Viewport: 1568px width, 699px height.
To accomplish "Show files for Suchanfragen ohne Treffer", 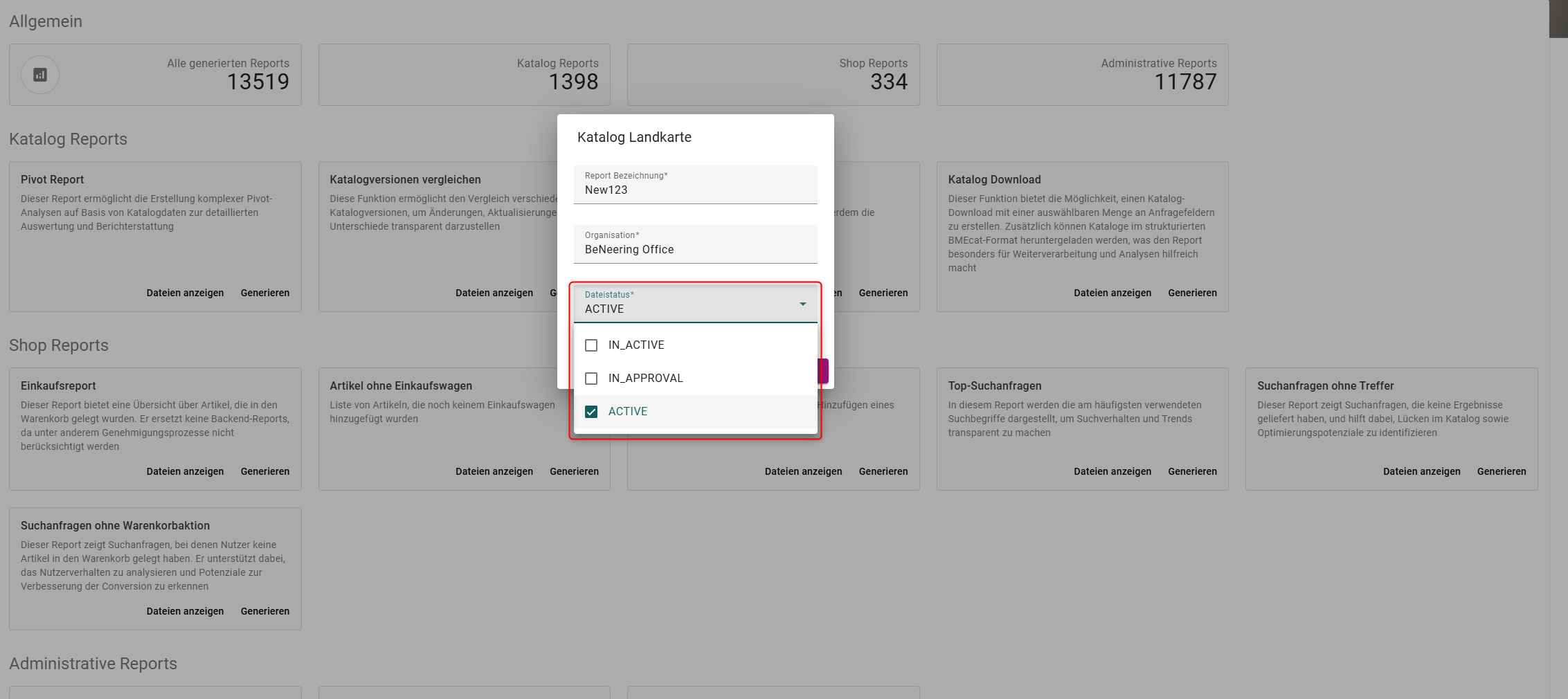I will 1421,471.
